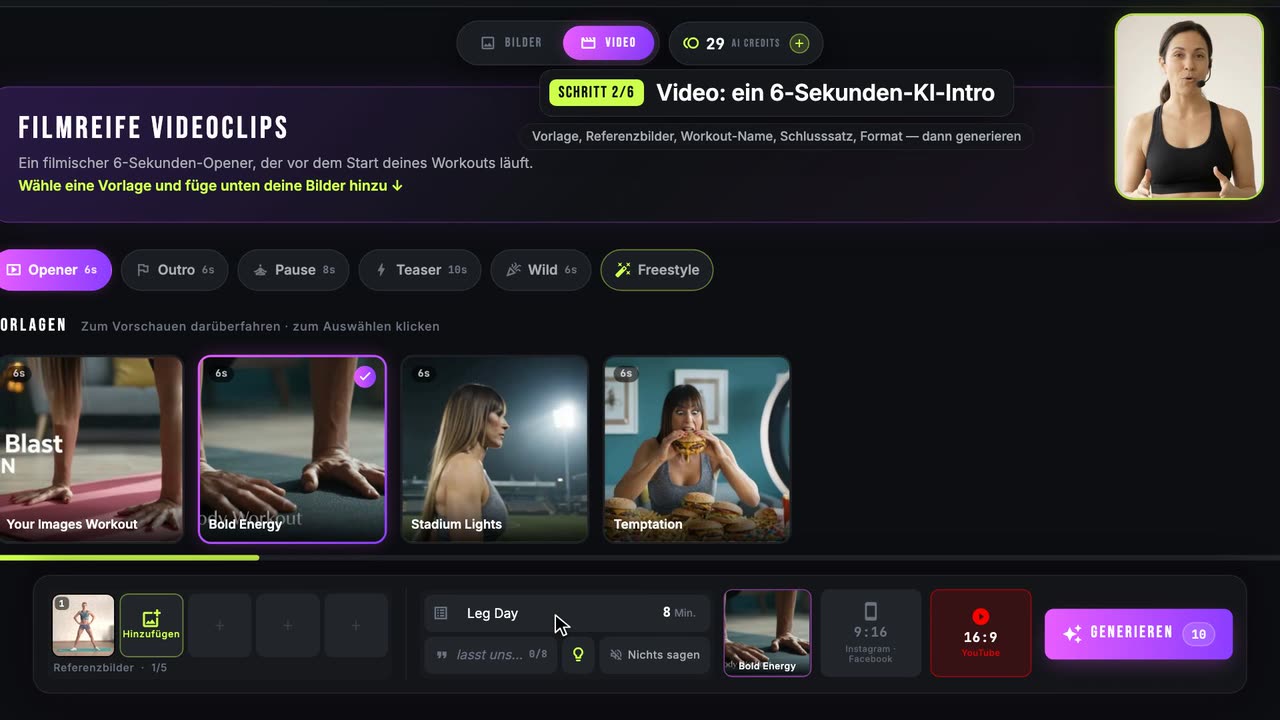
Task: Switch to the Bilder mode tab
Action: (512, 43)
